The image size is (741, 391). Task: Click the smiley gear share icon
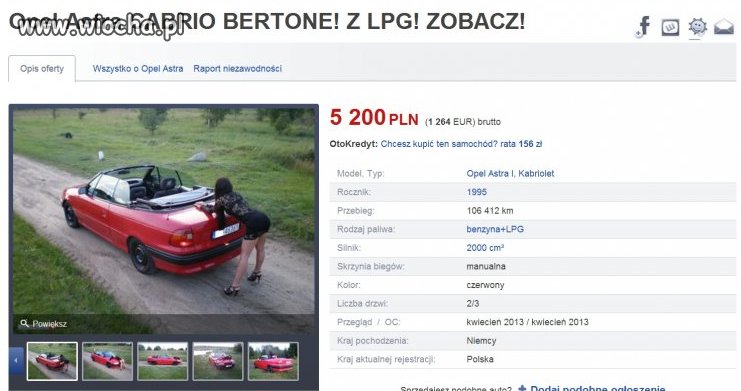697,26
